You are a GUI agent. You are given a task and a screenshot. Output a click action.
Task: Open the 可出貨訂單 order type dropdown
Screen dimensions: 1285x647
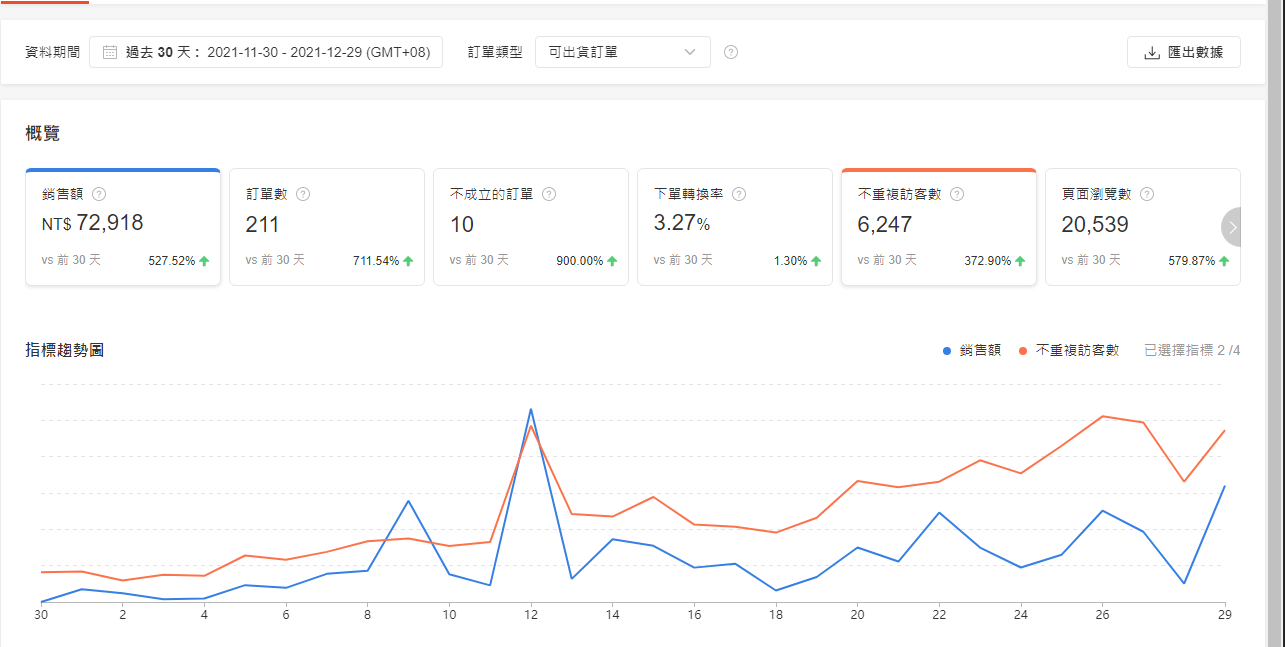coord(622,52)
